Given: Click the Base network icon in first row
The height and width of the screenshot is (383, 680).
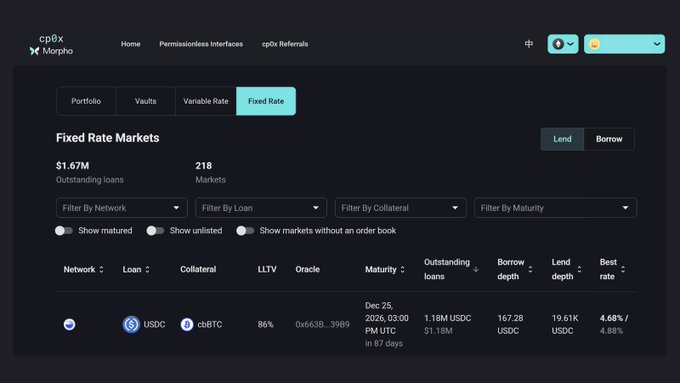Looking at the screenshot, I should pos(69,324).
